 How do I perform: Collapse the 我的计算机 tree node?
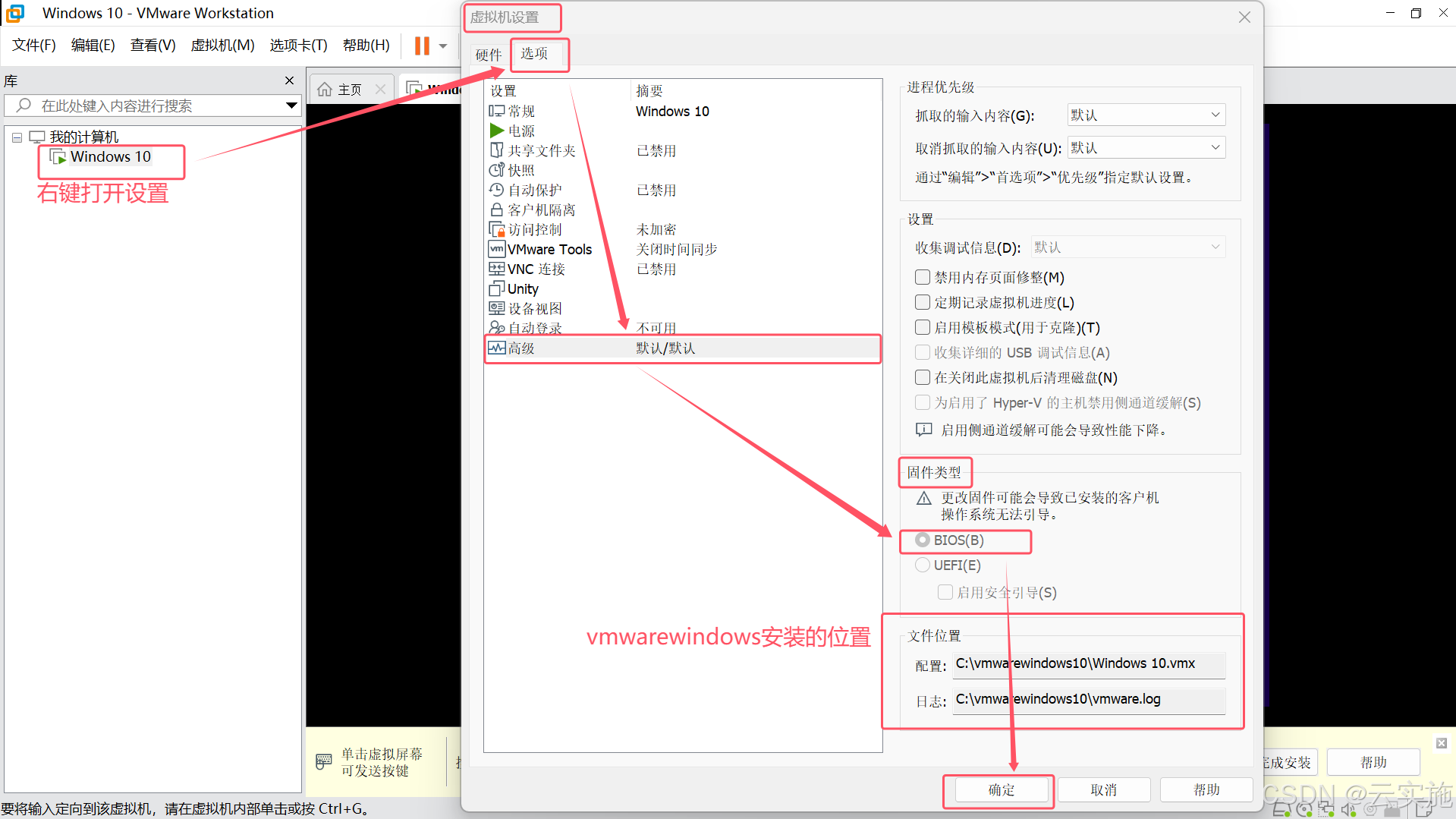coord(17,137)
